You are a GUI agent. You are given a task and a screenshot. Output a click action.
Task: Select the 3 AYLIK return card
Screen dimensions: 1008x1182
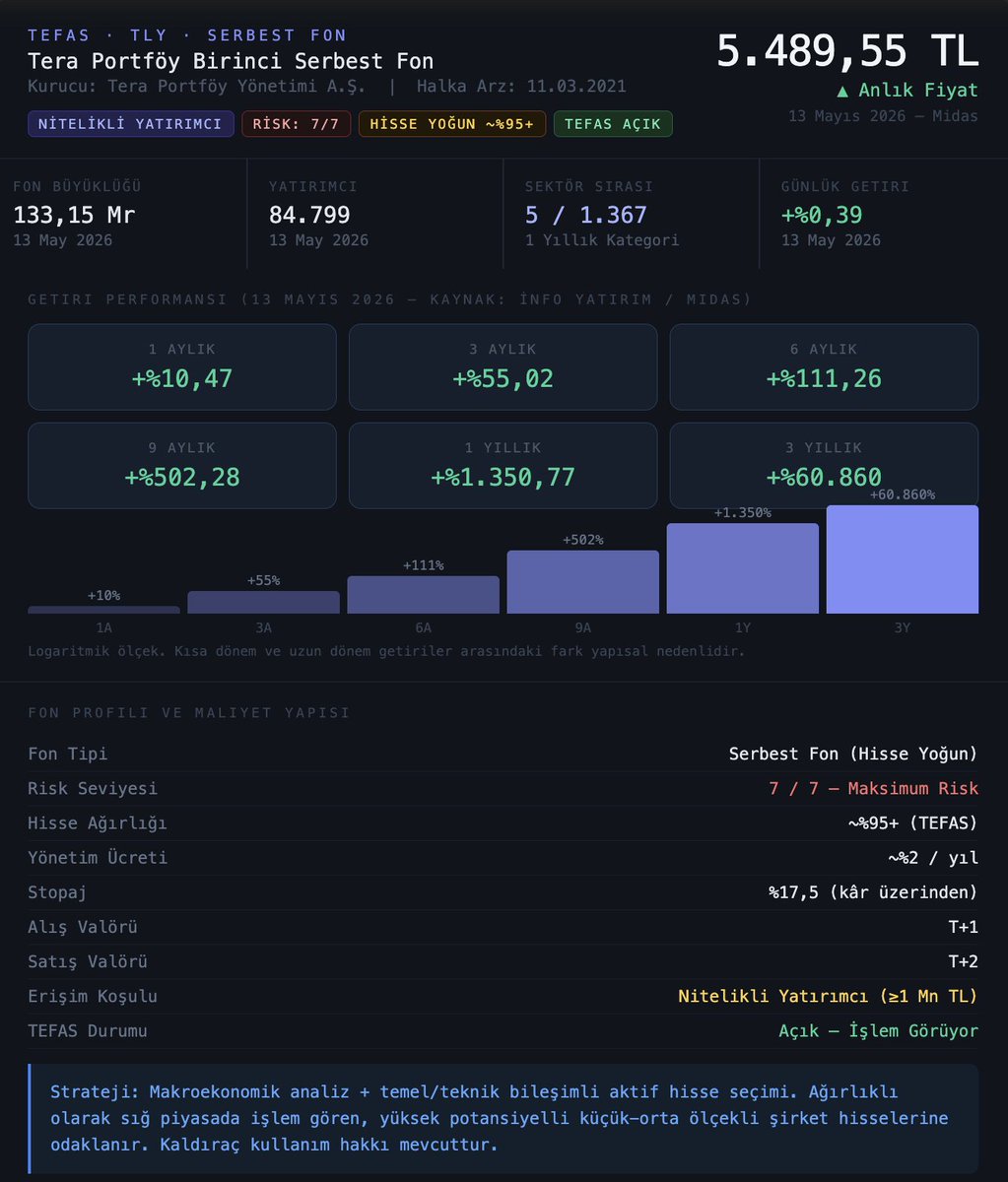(x=504, y=367)
